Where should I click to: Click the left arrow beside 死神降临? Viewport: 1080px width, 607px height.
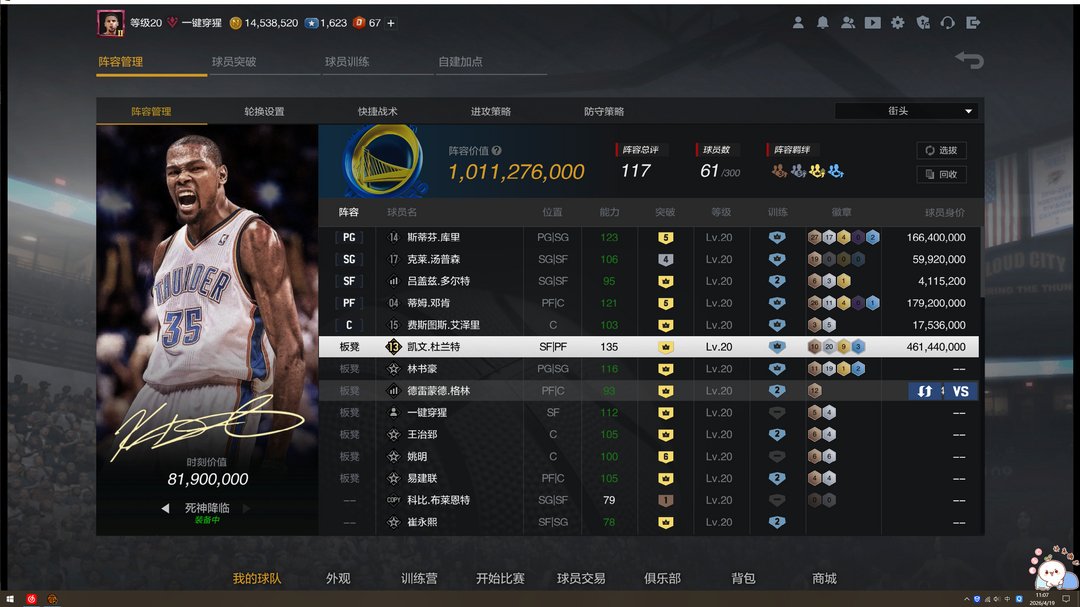click(166, 508)
